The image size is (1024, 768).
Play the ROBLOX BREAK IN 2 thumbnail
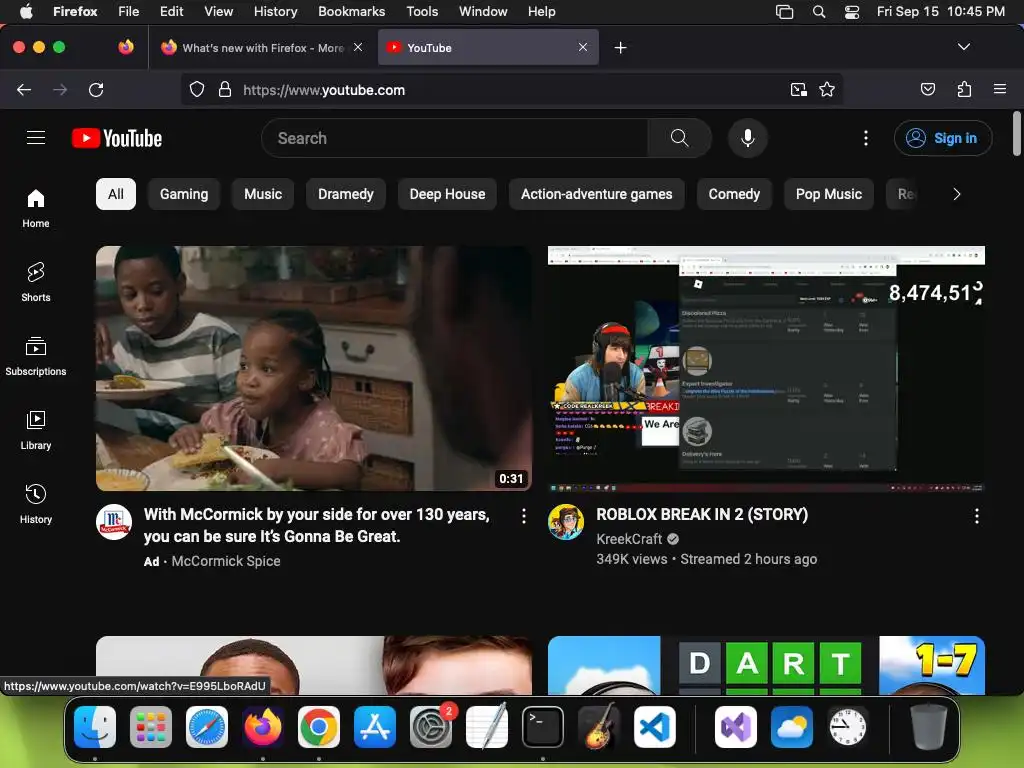pyautogui.click(x=766, y=368)
